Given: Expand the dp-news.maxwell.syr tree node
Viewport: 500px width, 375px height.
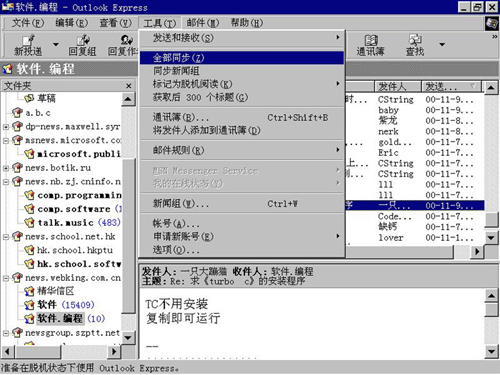Looking at the screenshot, I should click(6, 127).
